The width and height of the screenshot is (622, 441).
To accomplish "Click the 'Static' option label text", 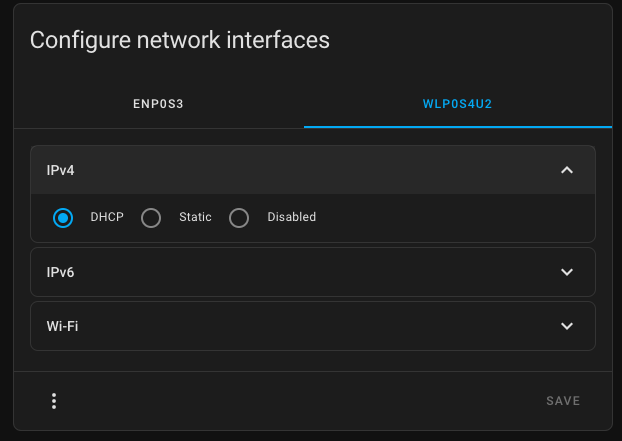I will 195,217.
